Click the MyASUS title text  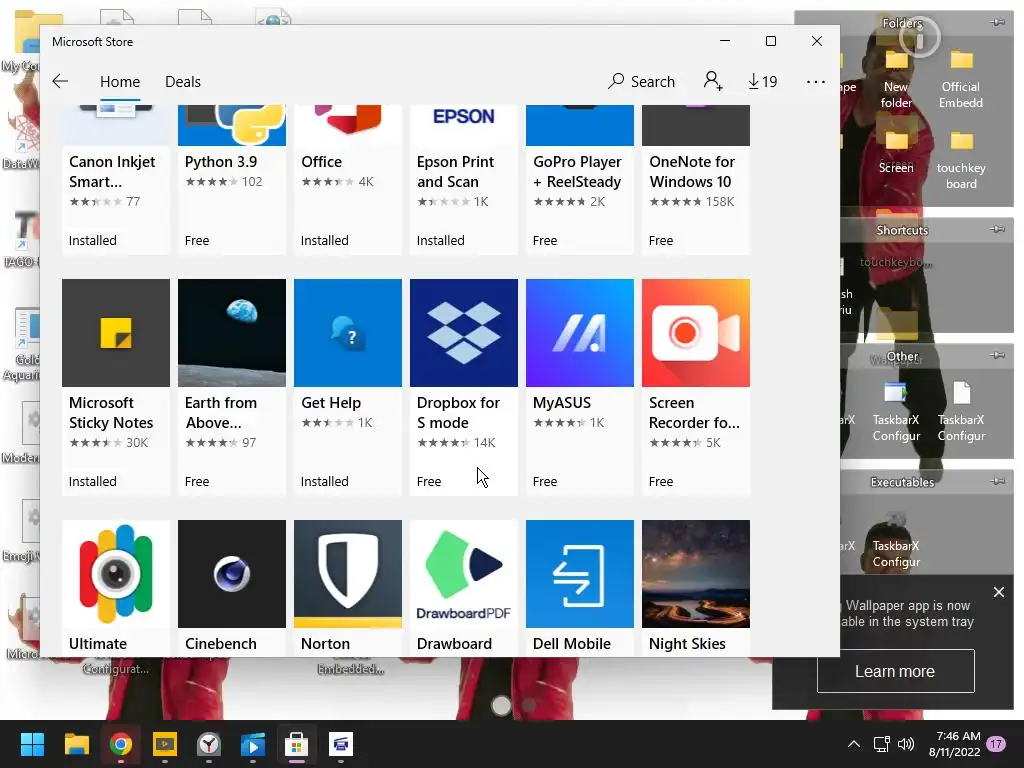click(x=562, y=403)
